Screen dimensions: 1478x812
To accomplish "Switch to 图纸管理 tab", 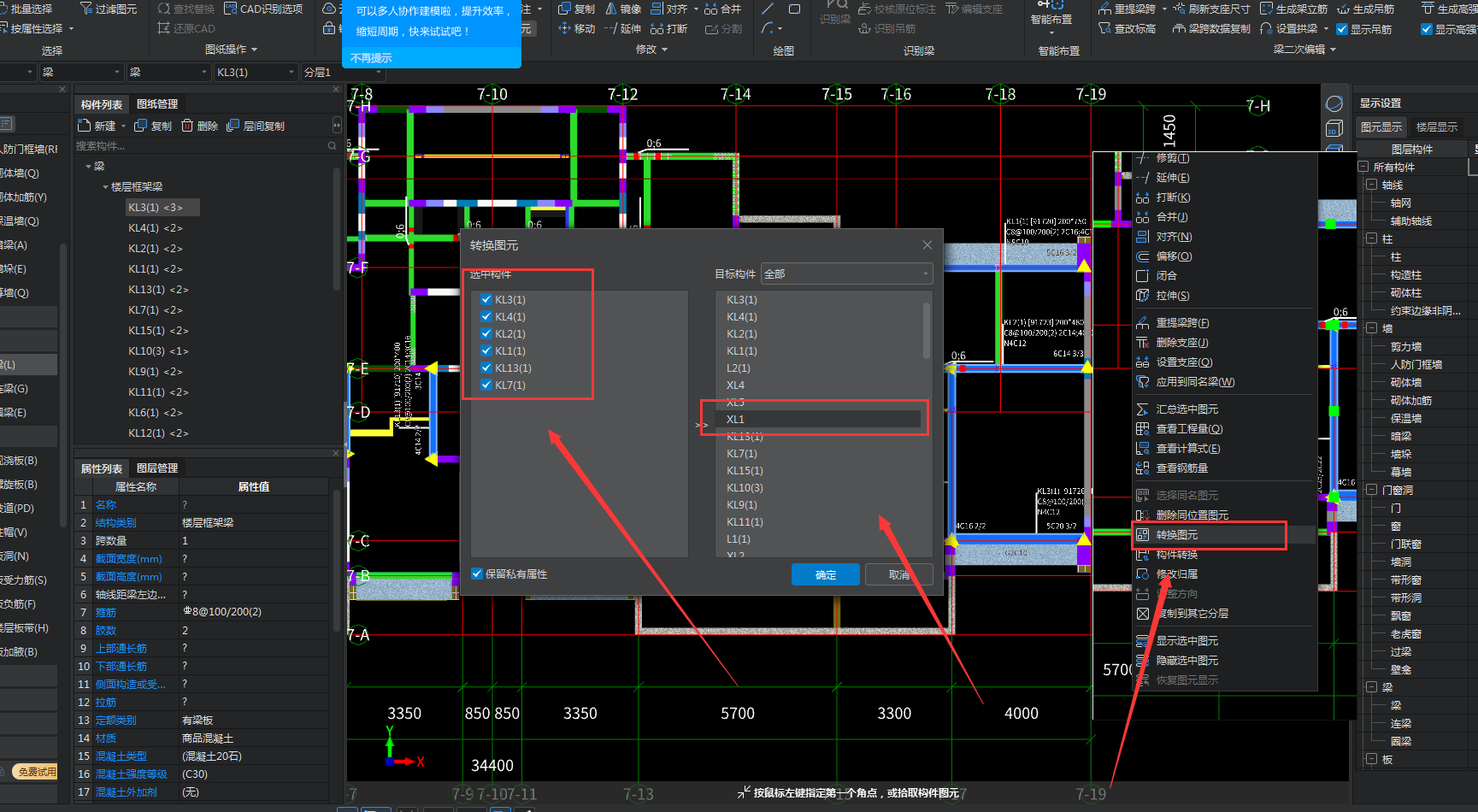I will [157, 104].
